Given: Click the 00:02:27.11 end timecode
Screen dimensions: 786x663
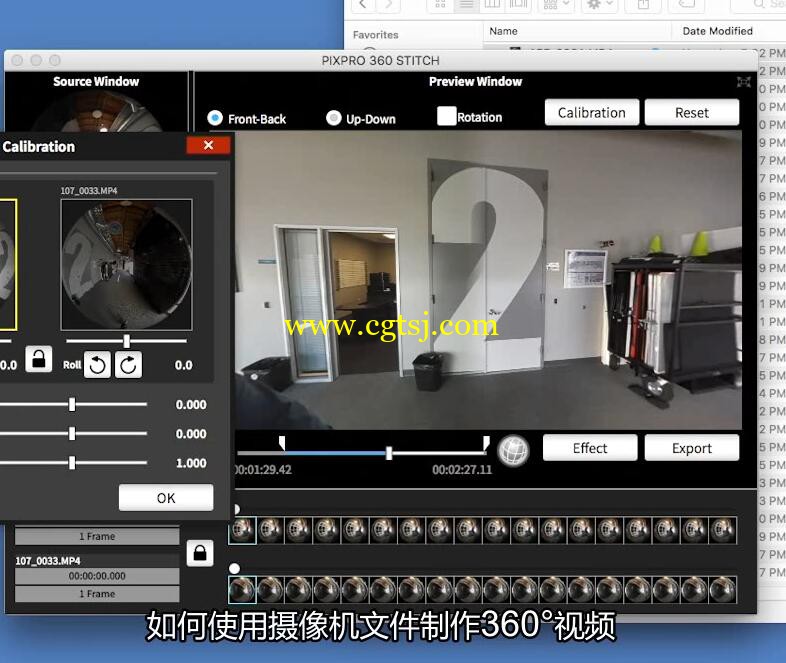Looking at the screenshot, I should tap(462, 470).
